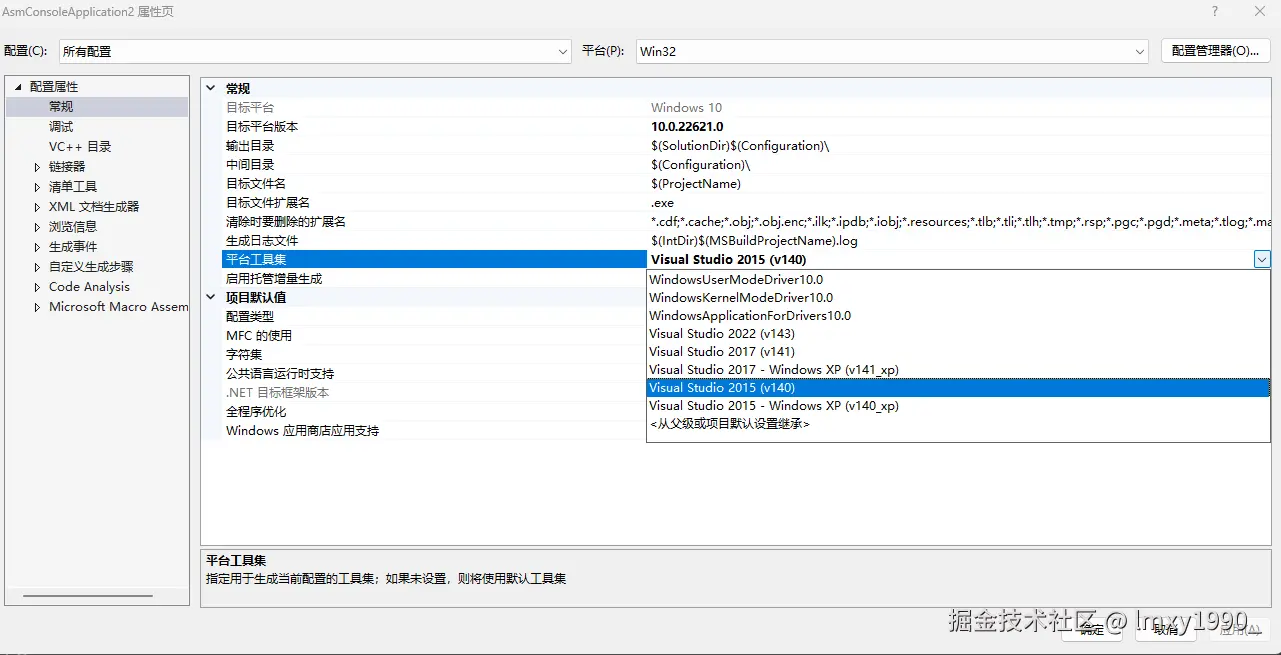Screen dimensions: 1281x655
Task: Choose Visual Studio 2015 - Windows XP (v140_xp)
Action: 958,406
